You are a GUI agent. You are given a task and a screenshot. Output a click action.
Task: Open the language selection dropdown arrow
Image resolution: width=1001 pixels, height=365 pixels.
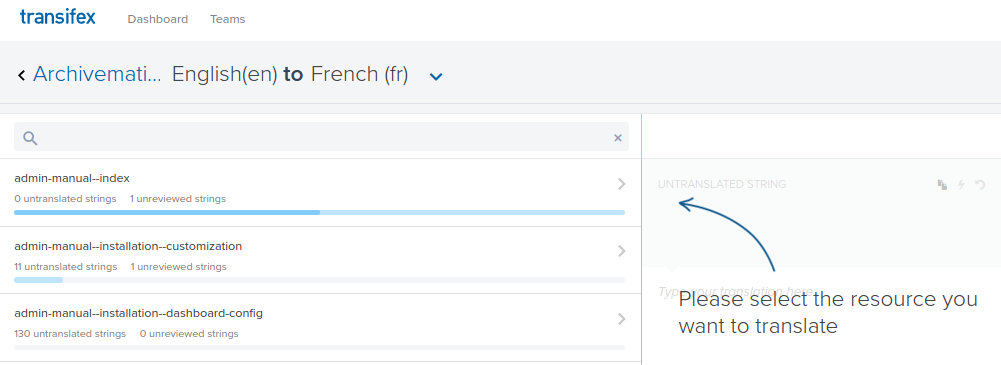tap(436, 77)
